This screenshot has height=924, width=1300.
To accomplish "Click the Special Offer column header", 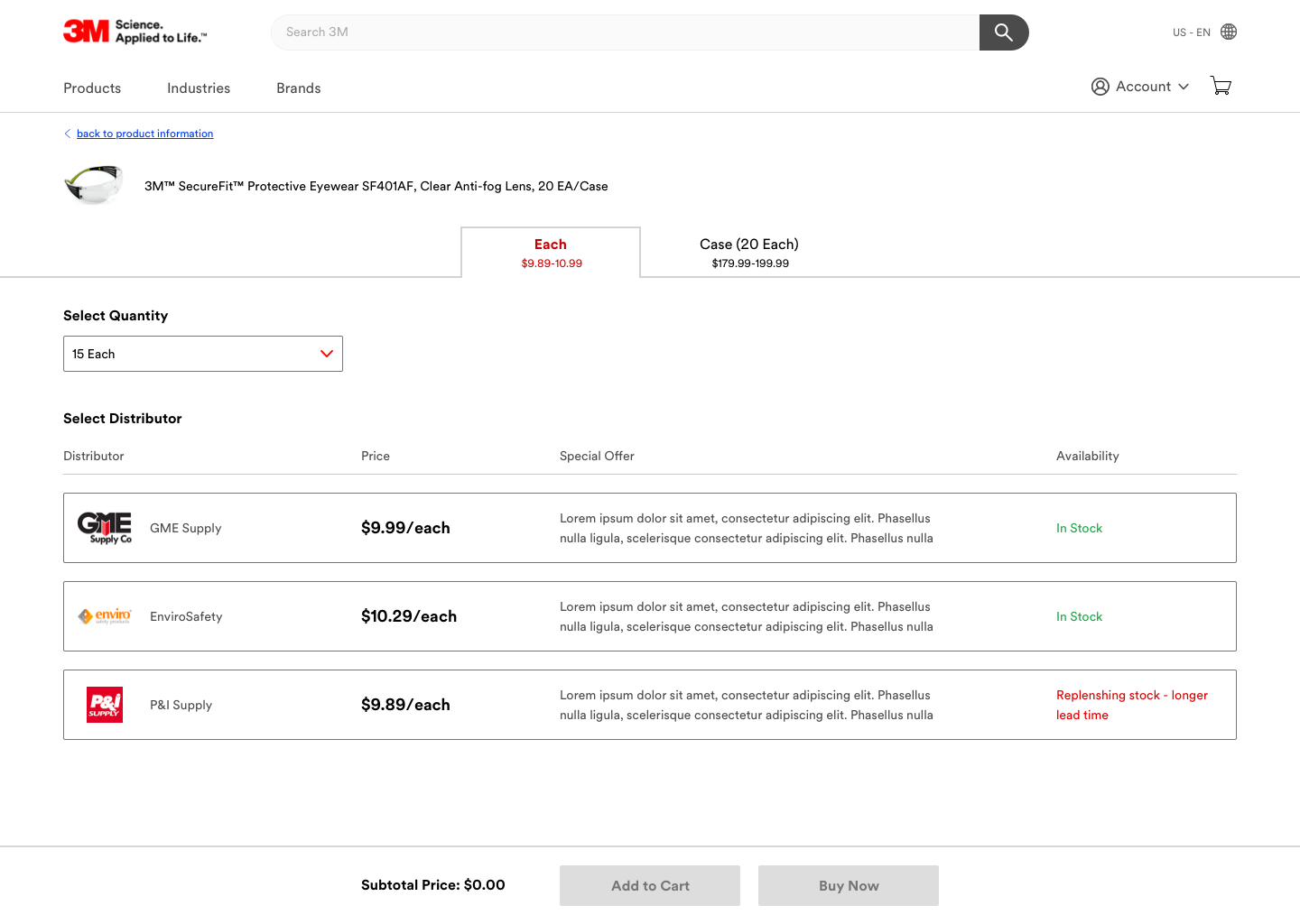I will coord(597,457).
